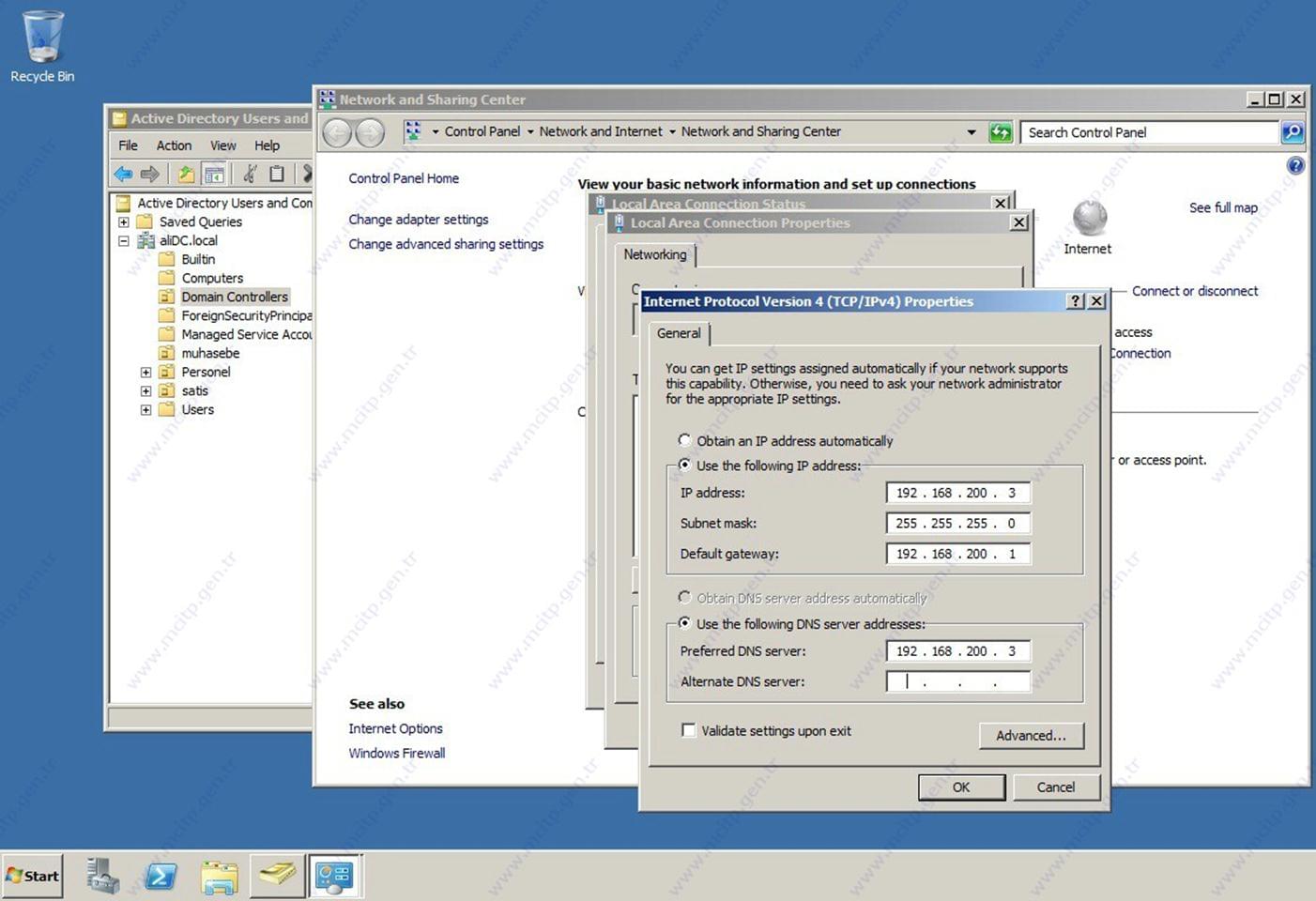Open Windows Firewall link
This screenshot has height=901, width=1316.
(x=397, y=753)
